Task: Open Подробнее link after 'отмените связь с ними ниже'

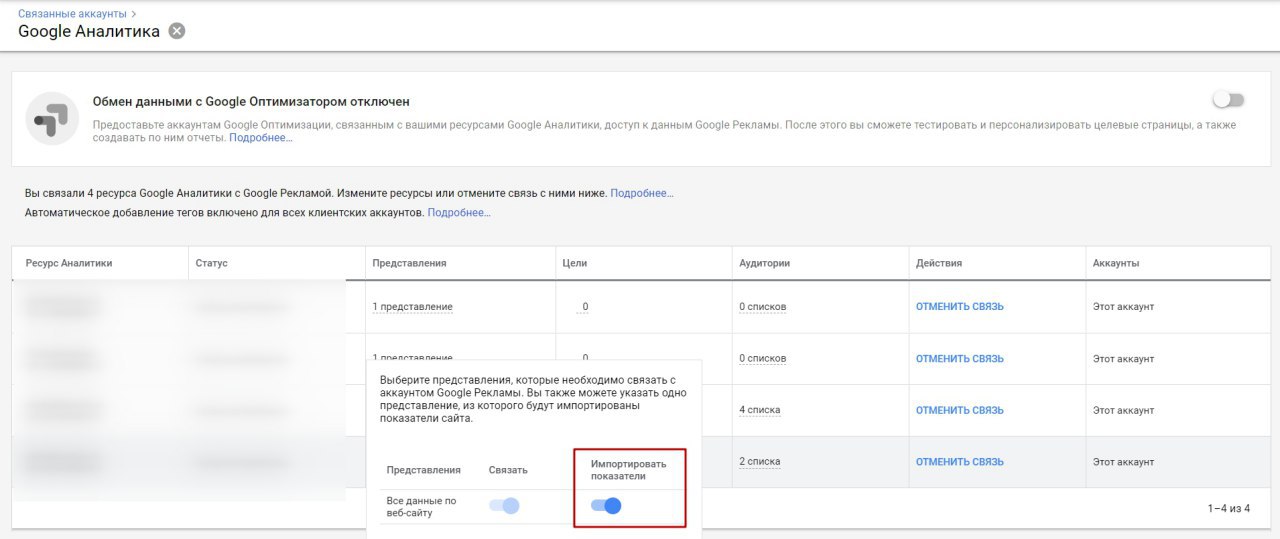Action: click(x=642, y=193)
